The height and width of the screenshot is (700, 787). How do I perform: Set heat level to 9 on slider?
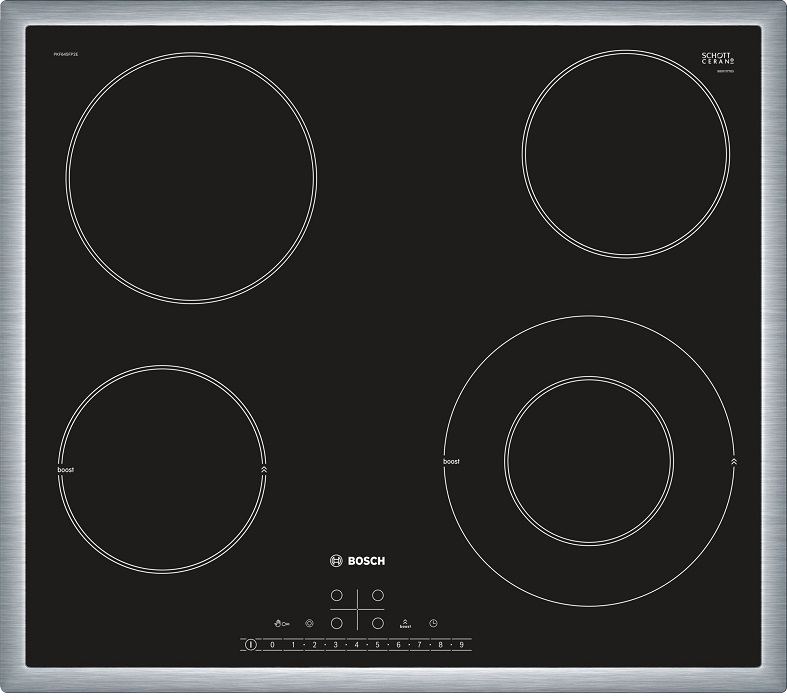click(x=461, y=646)
